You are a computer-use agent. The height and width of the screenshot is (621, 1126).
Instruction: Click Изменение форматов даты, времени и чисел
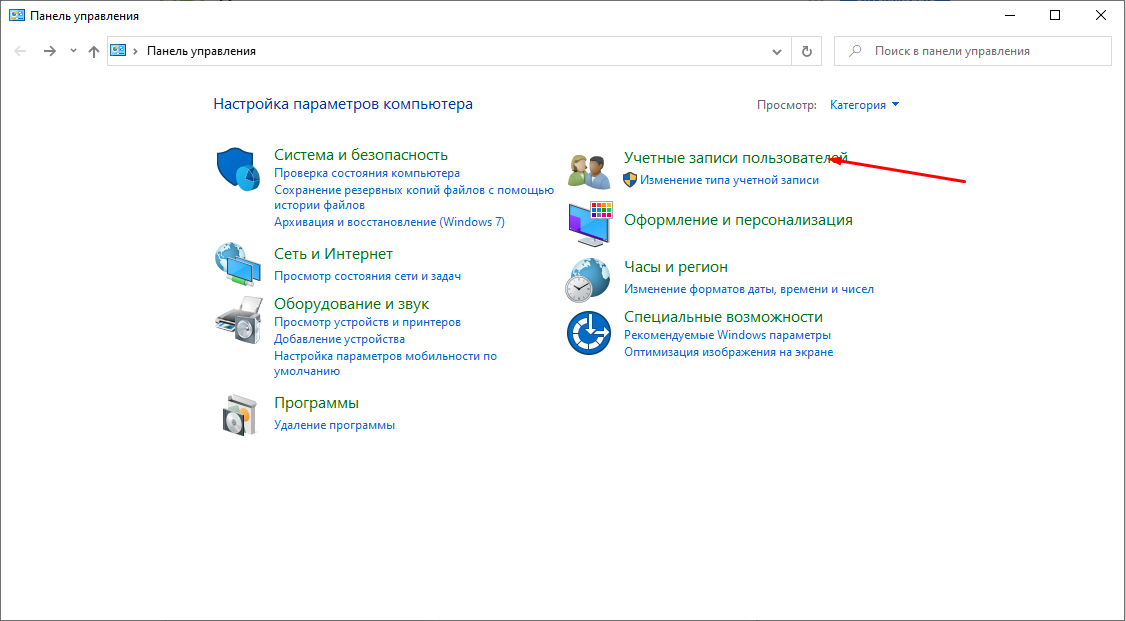pyautogui.click(x=749, y=289)
